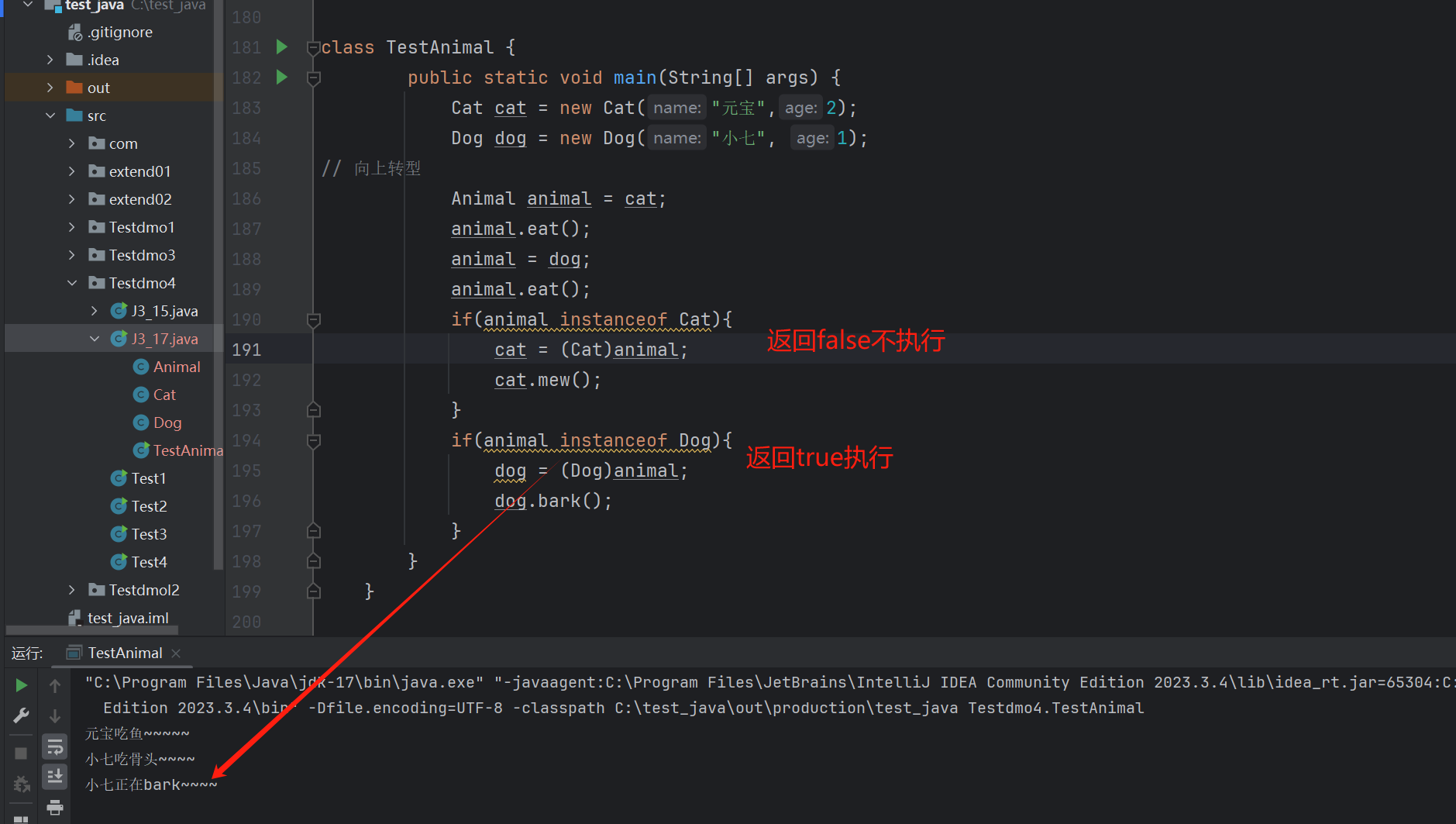The image size is (1456, 824).
Task: Expand the extend02 package
Action: pyautogui.click(x=72, y=199)
